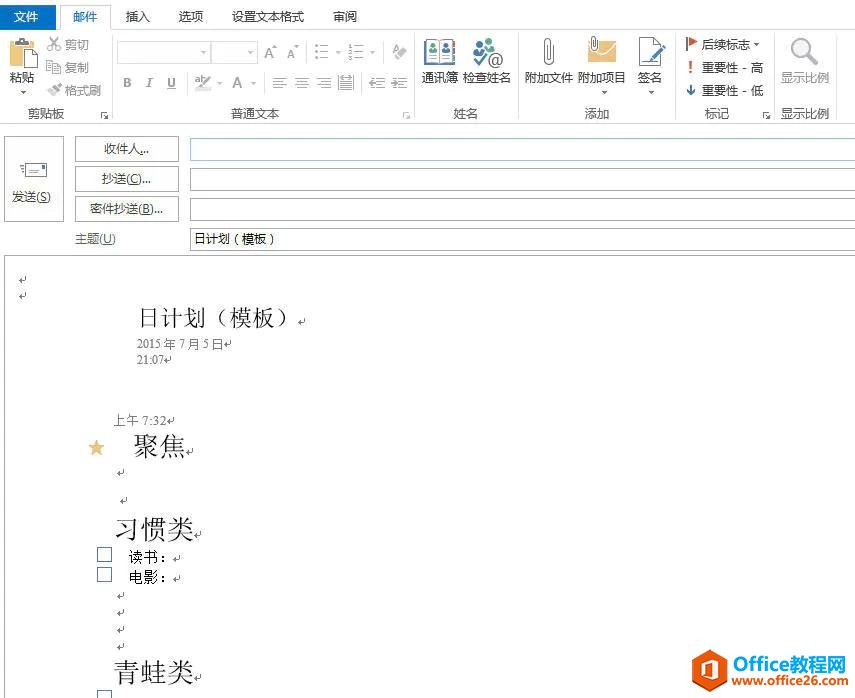
Task: Switch to the 插入 ribbon tab
Action: (137, 16)
